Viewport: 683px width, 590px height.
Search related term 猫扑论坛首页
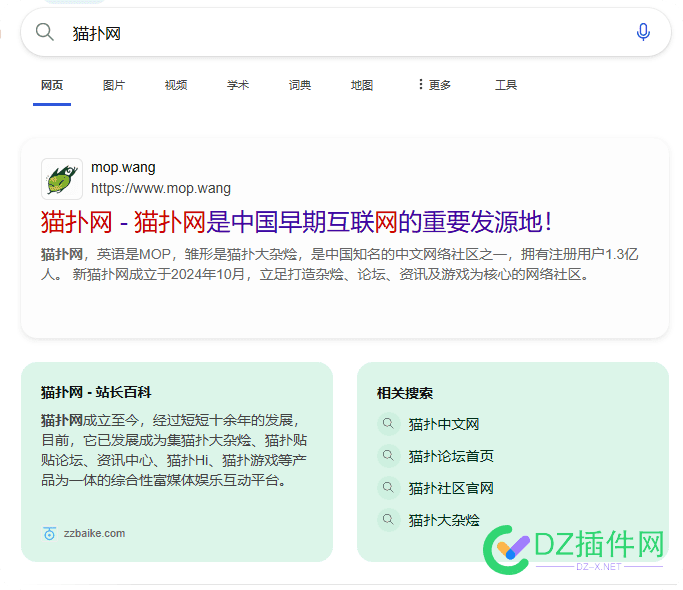[451, 456]
